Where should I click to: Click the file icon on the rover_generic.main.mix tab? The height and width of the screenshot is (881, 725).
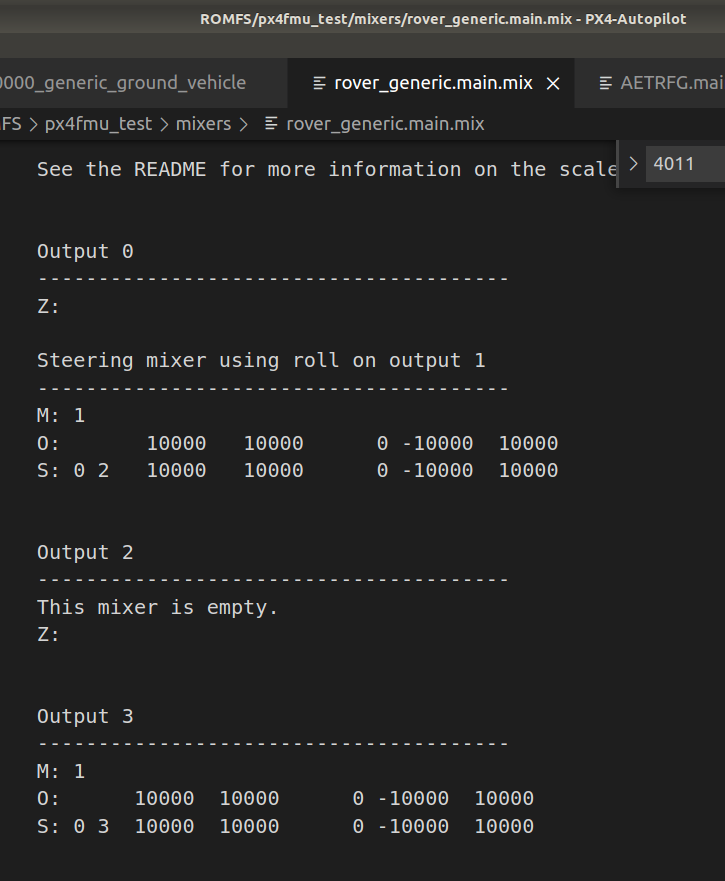click(319, 84)
